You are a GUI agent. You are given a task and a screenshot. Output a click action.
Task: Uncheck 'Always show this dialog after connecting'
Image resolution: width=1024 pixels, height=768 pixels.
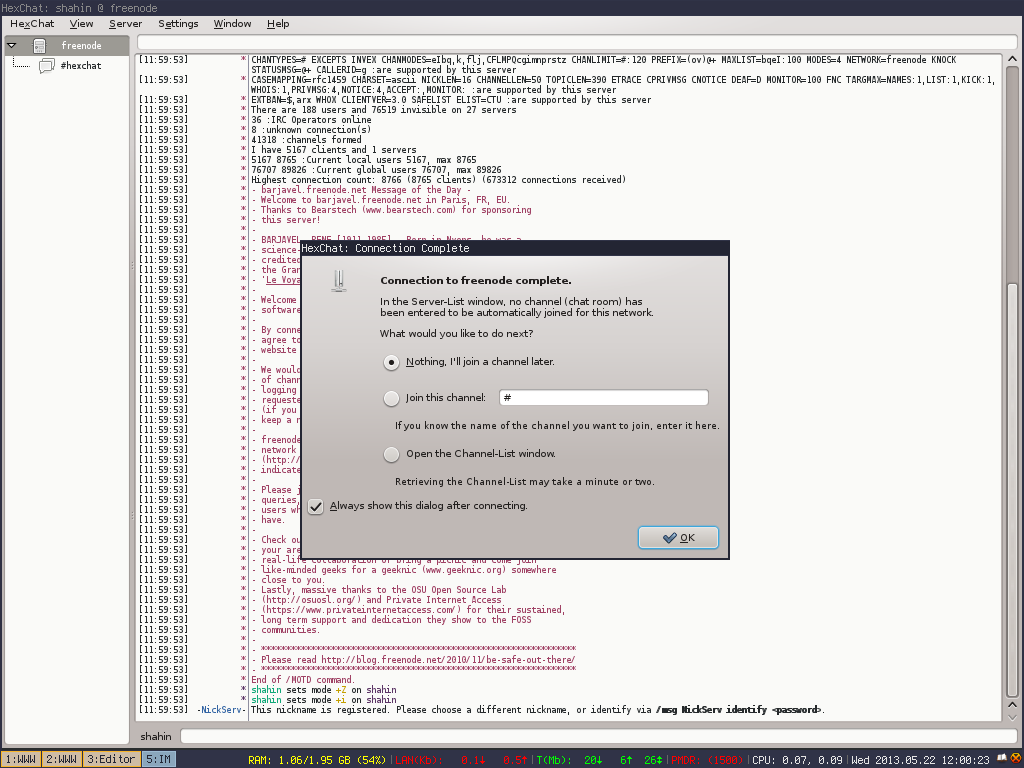click(315, 506)
